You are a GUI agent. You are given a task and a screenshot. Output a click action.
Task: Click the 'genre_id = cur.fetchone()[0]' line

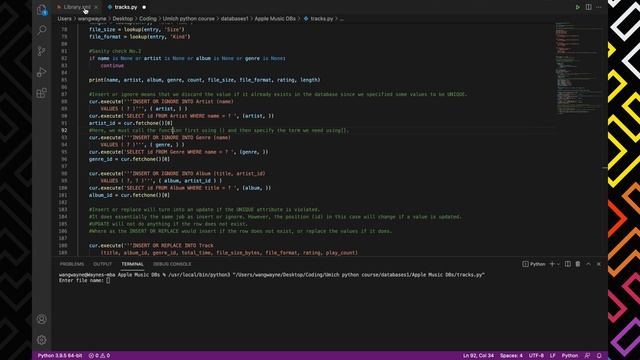click(129, 159)
